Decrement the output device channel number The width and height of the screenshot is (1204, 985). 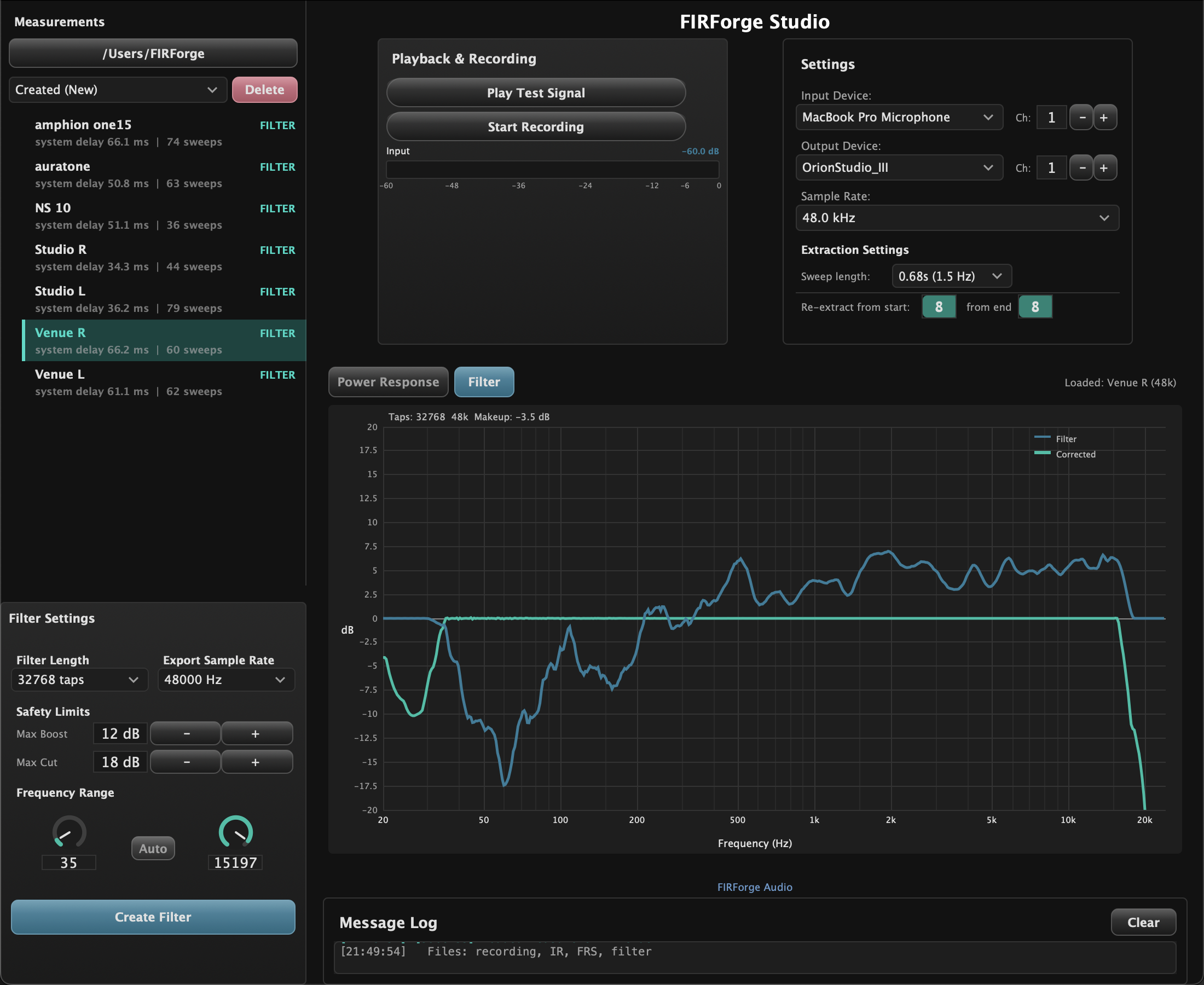pos(1081,168)
